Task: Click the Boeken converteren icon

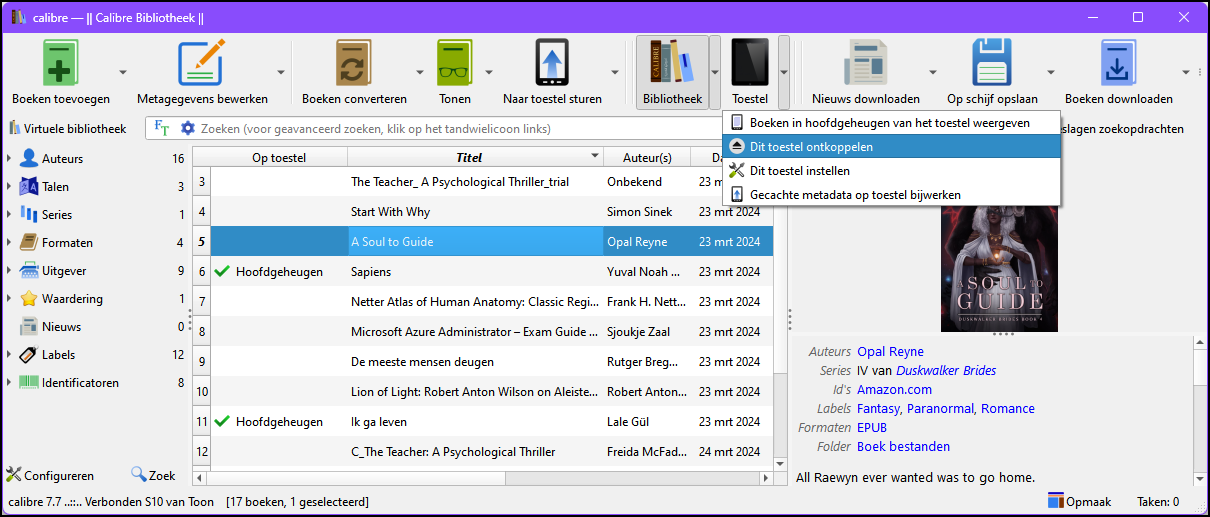Action: 354,64
